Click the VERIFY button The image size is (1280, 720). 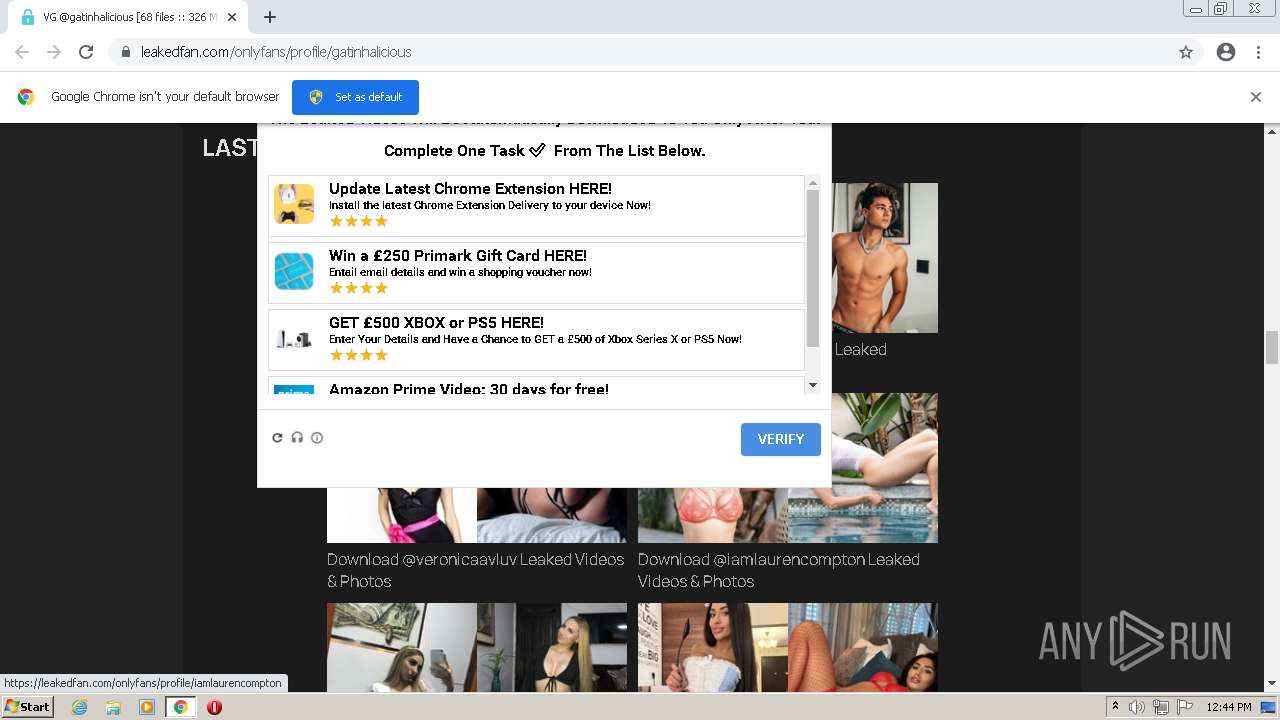coord(780,439)
